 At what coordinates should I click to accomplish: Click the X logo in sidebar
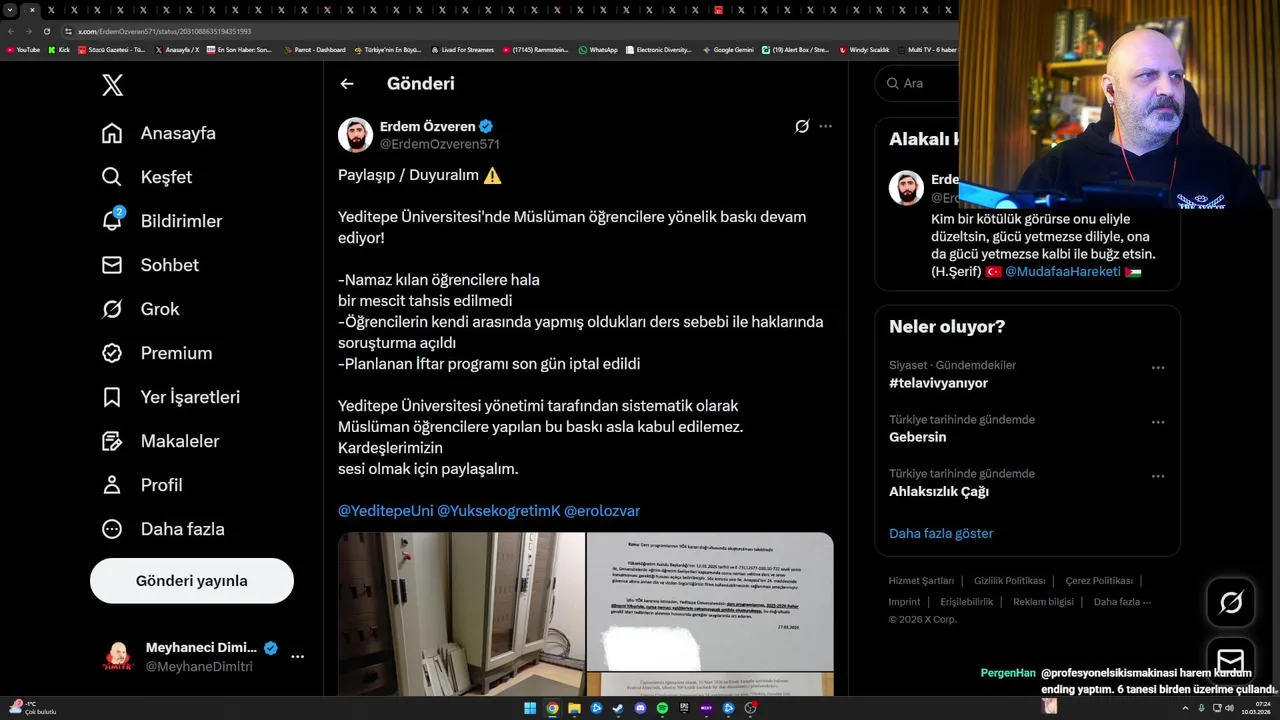pyautogui.click(x=113, y=85)
